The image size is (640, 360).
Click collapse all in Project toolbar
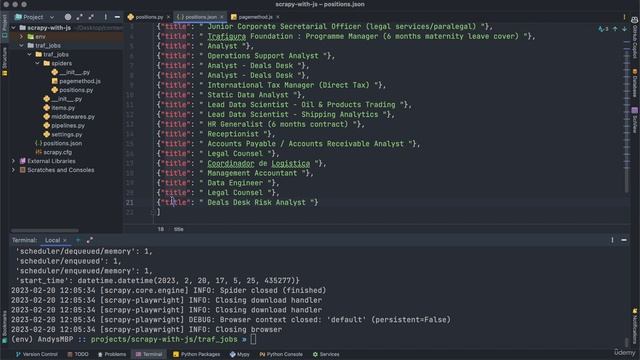(91, 17)
